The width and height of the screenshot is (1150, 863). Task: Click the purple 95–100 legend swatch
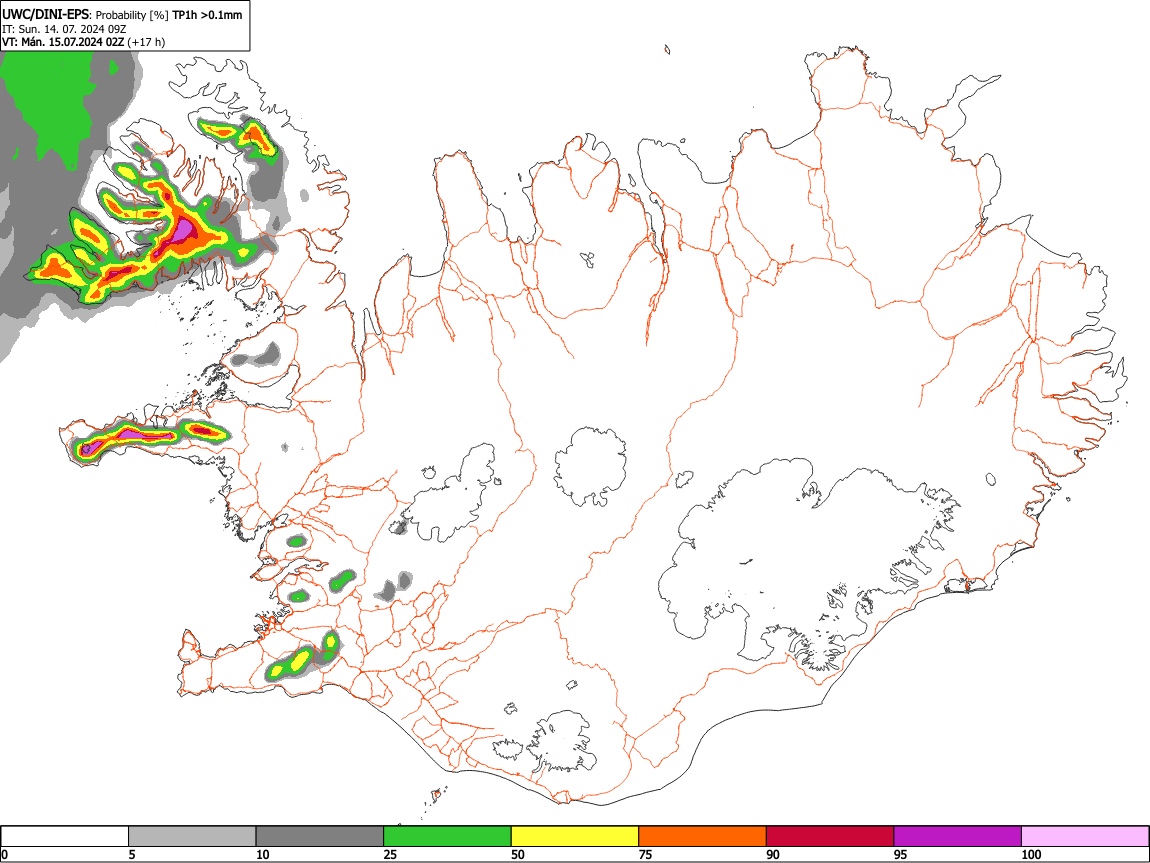(x=958, y=837)
